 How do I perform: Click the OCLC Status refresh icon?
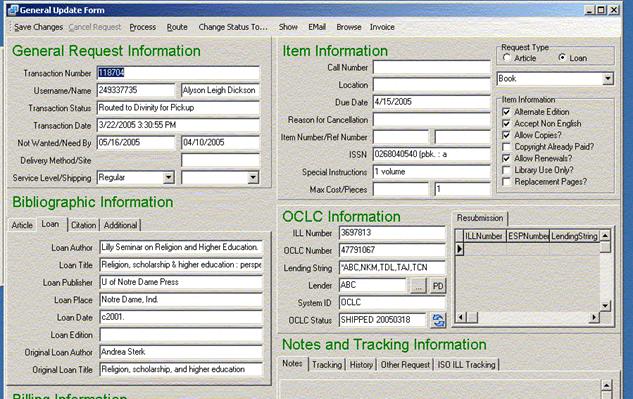coord(438,320)
